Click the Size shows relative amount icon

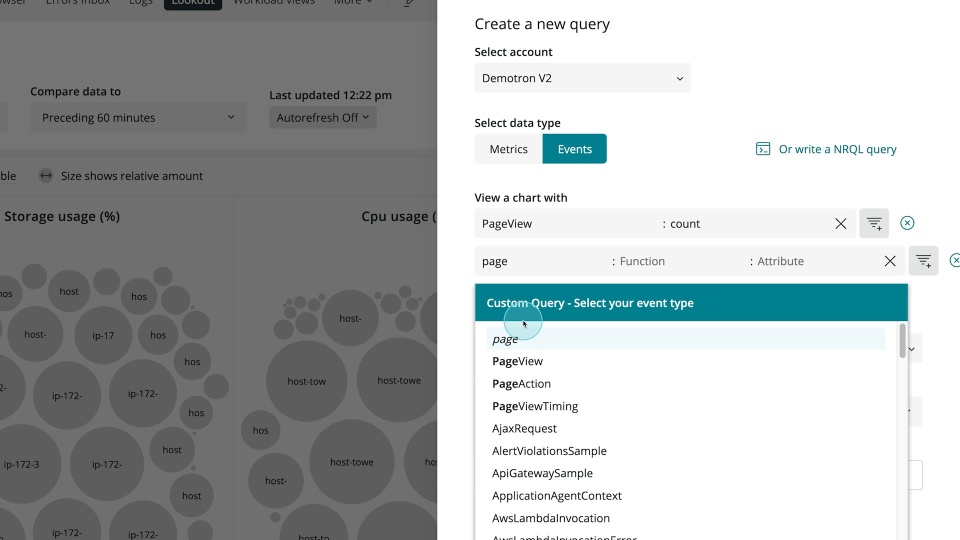(x=46, y=176)
